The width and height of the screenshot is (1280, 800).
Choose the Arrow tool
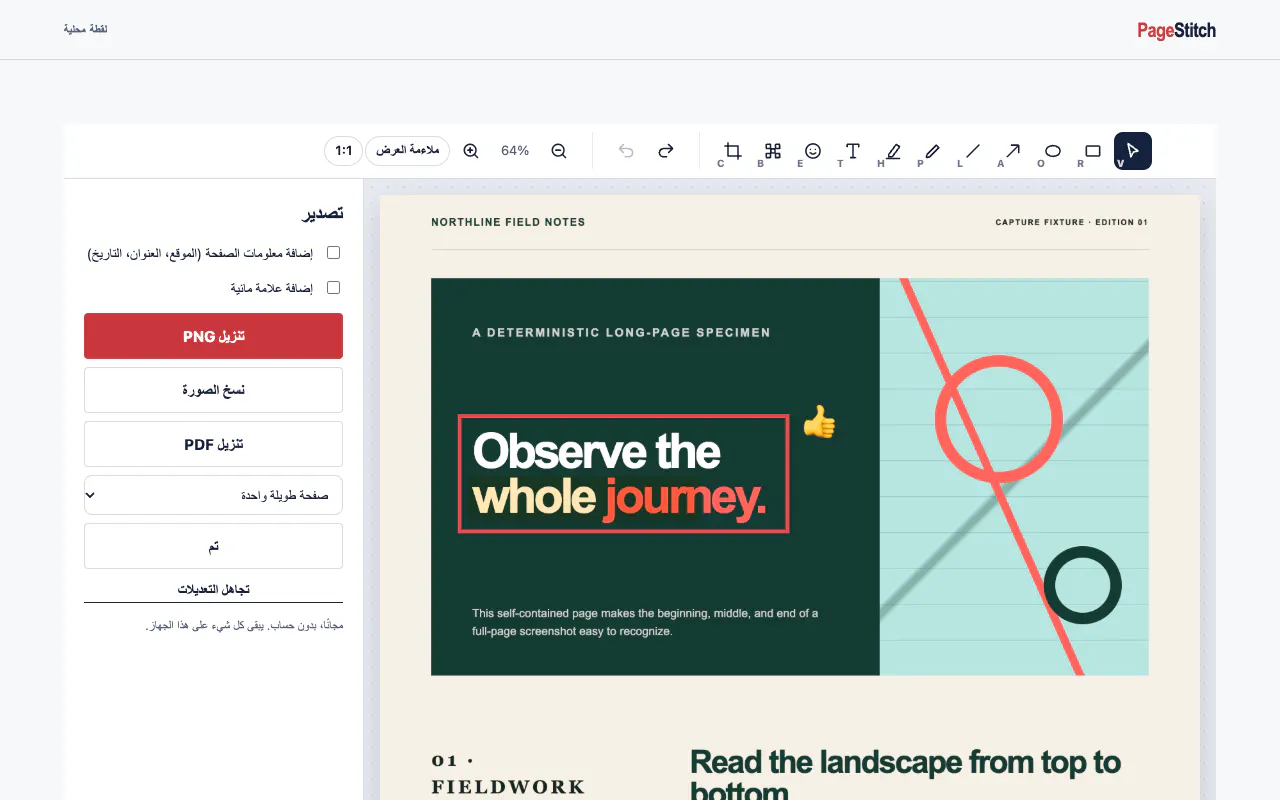[x=1013, y=151]
